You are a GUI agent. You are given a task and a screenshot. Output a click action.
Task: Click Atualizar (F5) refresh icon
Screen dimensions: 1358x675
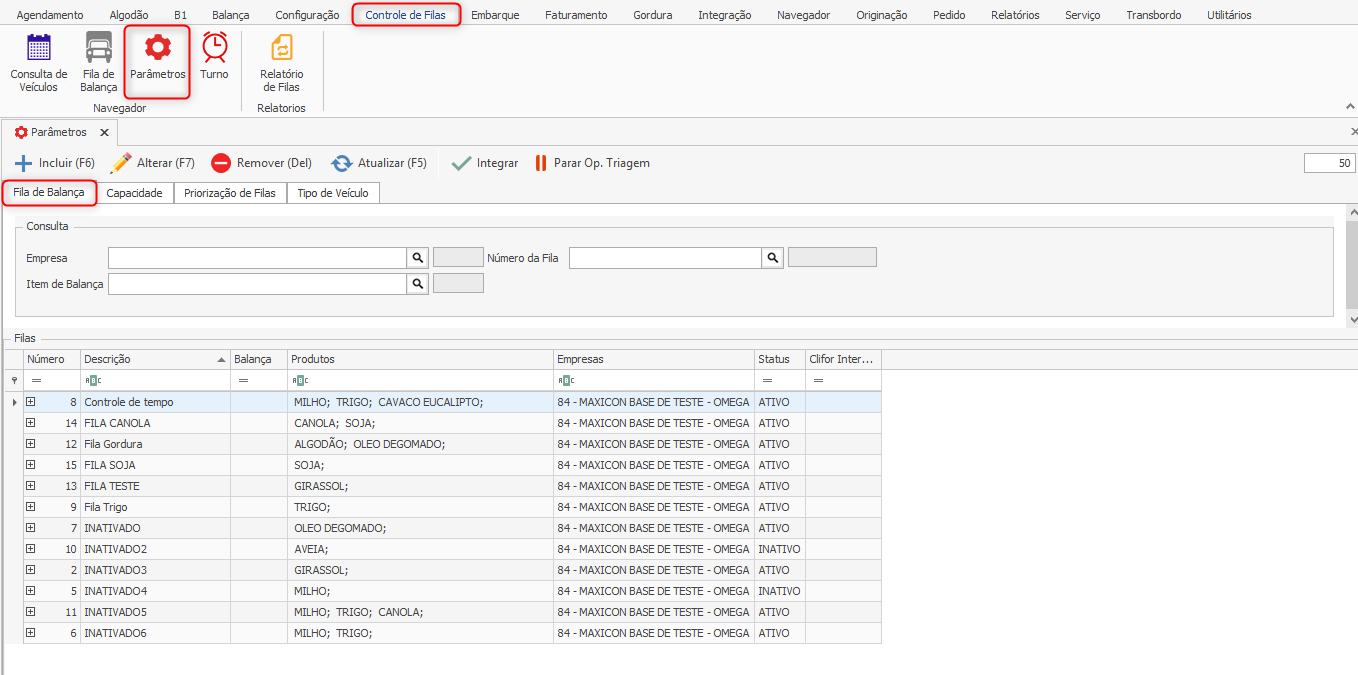tap(342, 163)
